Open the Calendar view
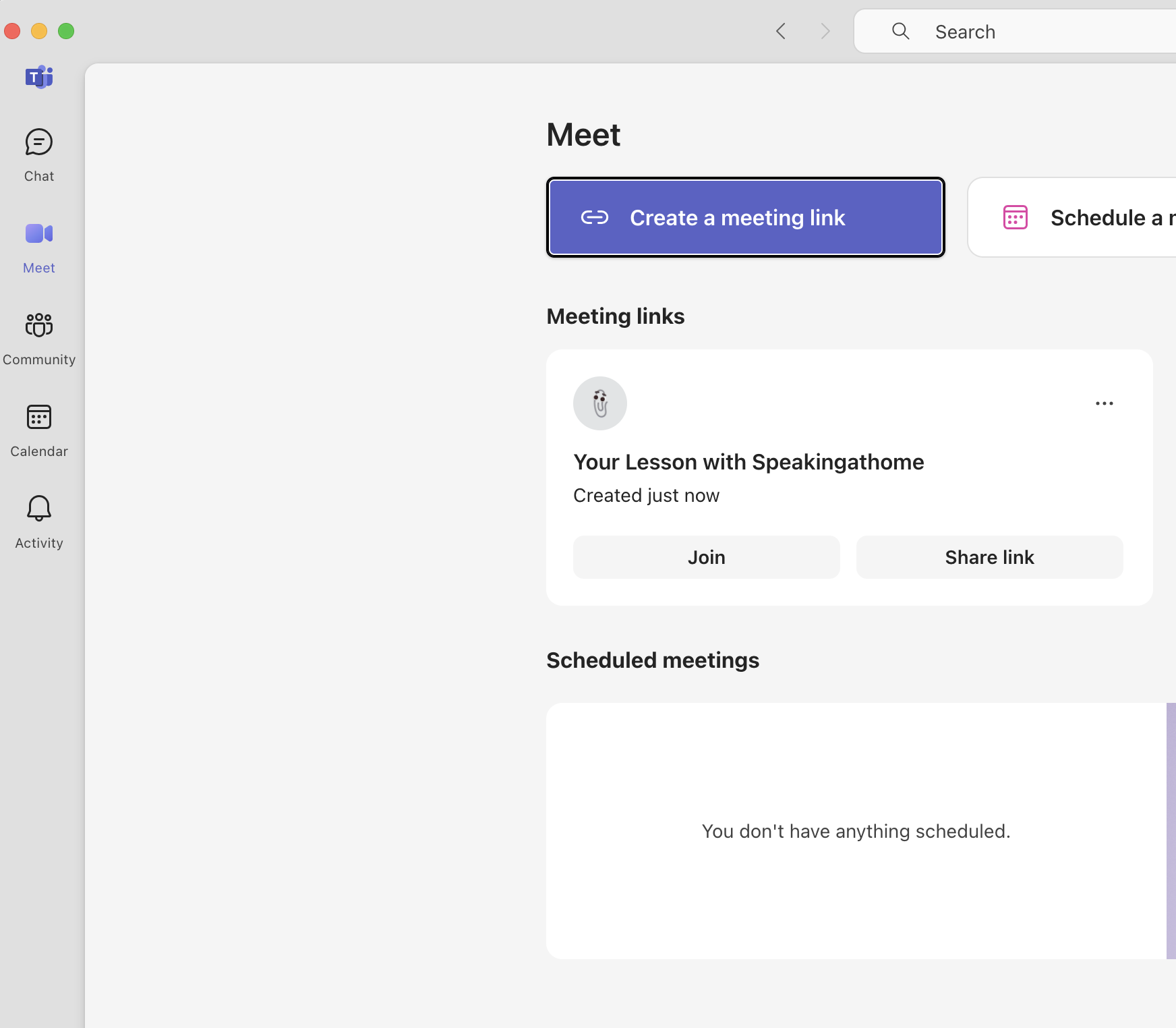Viewport: 1176px width, 1028px height. (x=38, y=430)
